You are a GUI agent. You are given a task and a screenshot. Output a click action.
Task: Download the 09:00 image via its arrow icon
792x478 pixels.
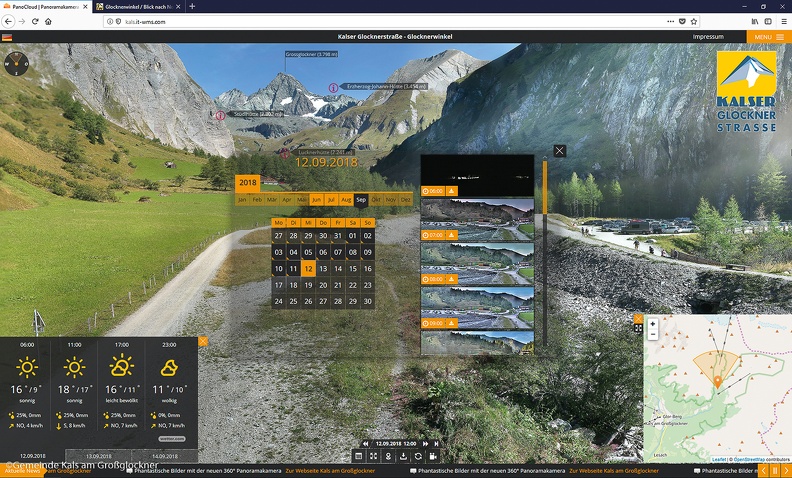tap(452, 323)
